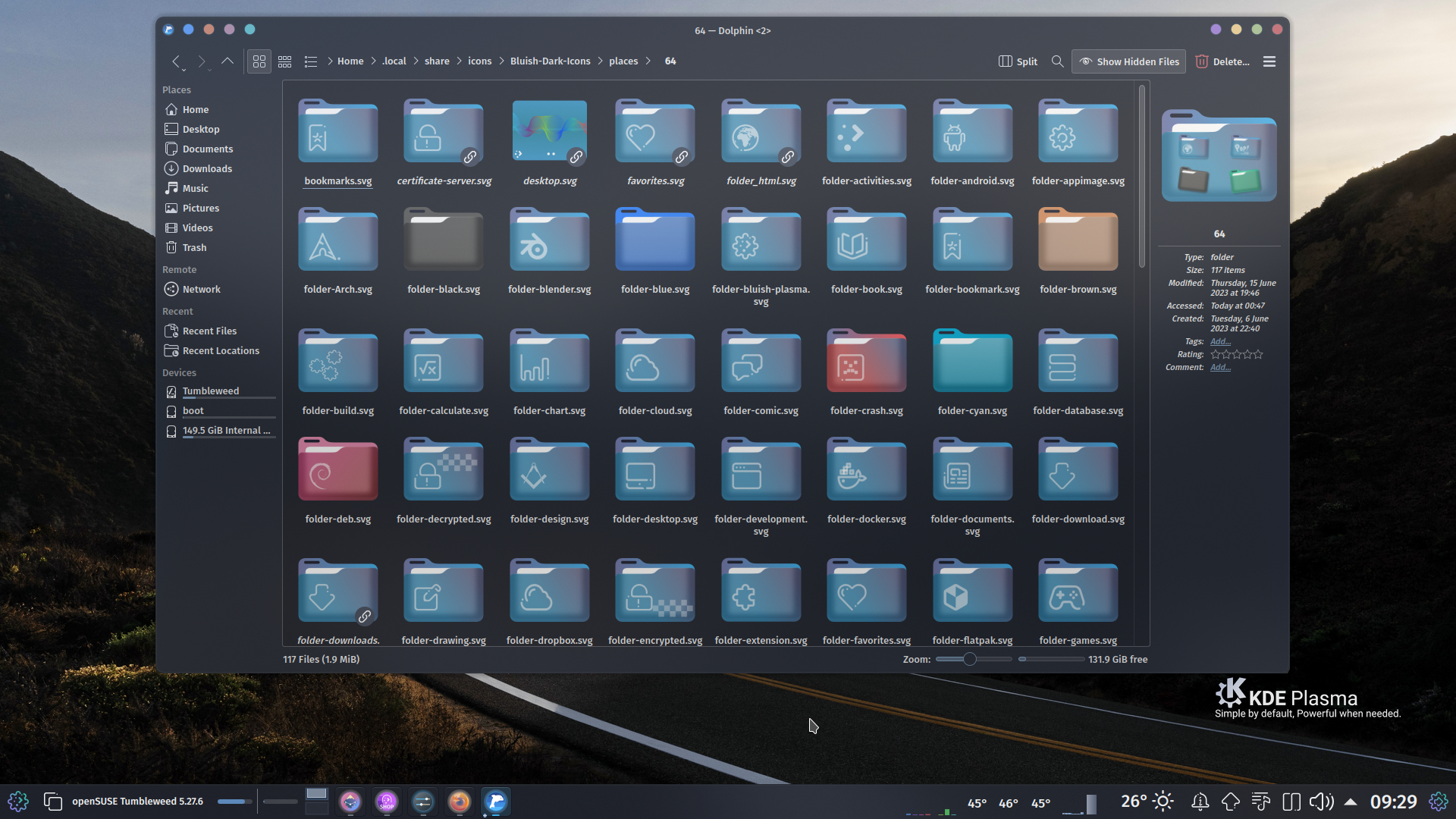Enable Split view mode
The image size is (1456, 819).
click(x=1018, y=61)
